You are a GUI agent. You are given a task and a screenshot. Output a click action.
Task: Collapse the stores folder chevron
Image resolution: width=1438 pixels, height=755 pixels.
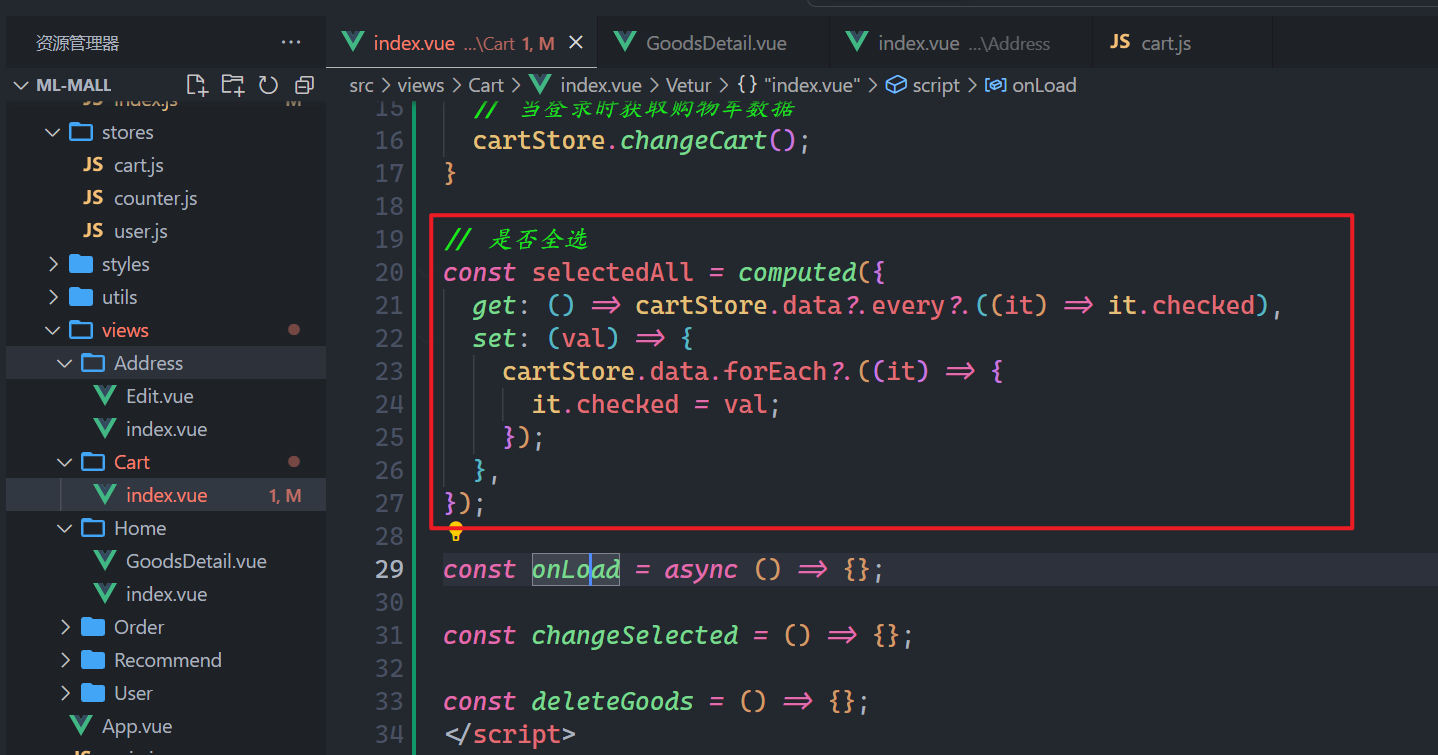click(x=53, y=132)
